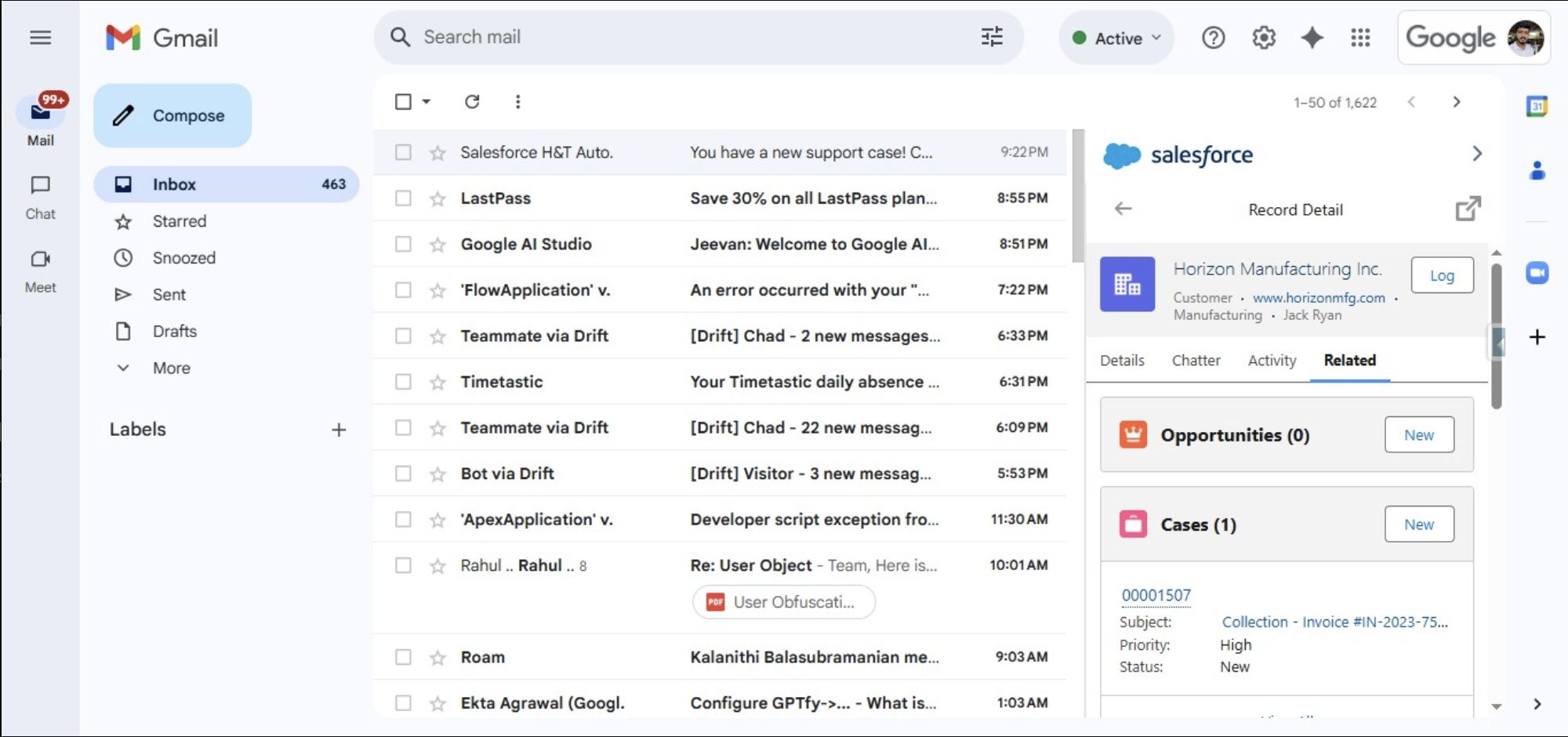Select the Roam email checkbox
Screen dimensions: 1568x737
click(x=403, y=657)
